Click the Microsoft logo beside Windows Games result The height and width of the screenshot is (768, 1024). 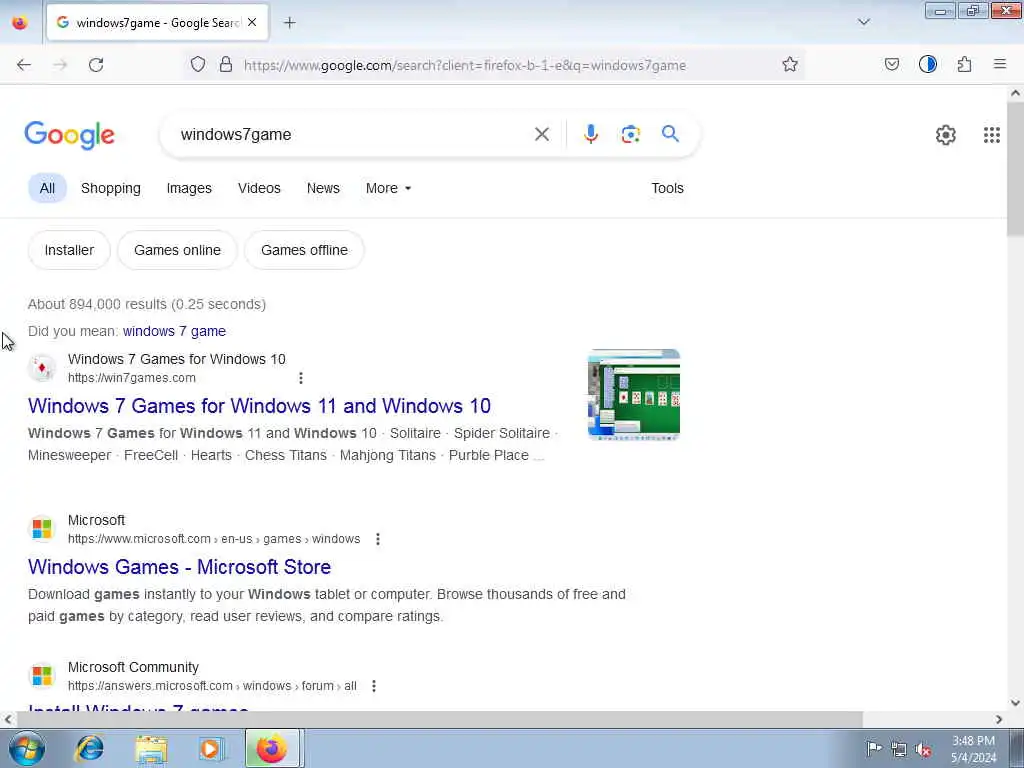[42, 529]
